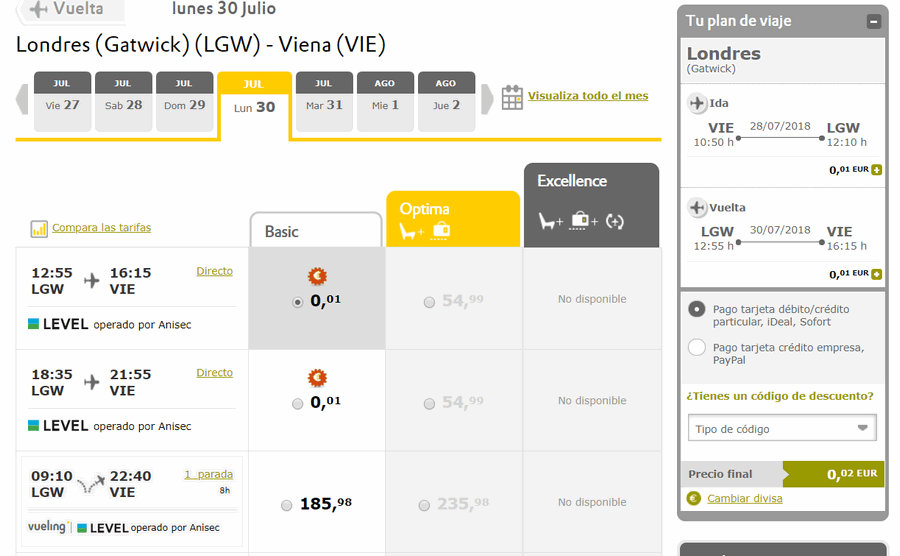Click the promo badge on 18:35 flight
Screen dimensions: 900x556
(x=317, y=378)
